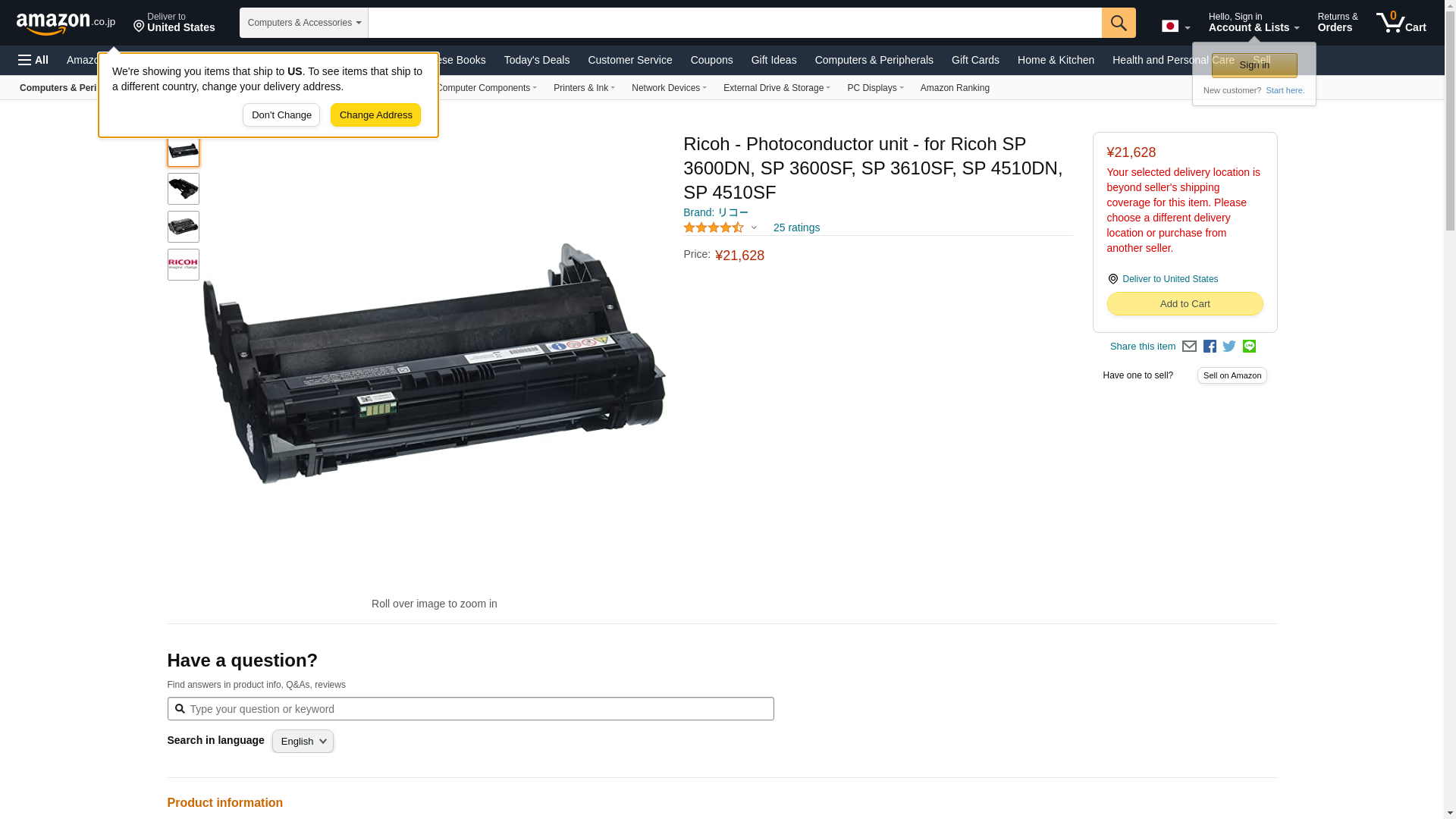1456x819 pixels.
Task: Expand the Network Devices submenu
Action: click(669, 88)
